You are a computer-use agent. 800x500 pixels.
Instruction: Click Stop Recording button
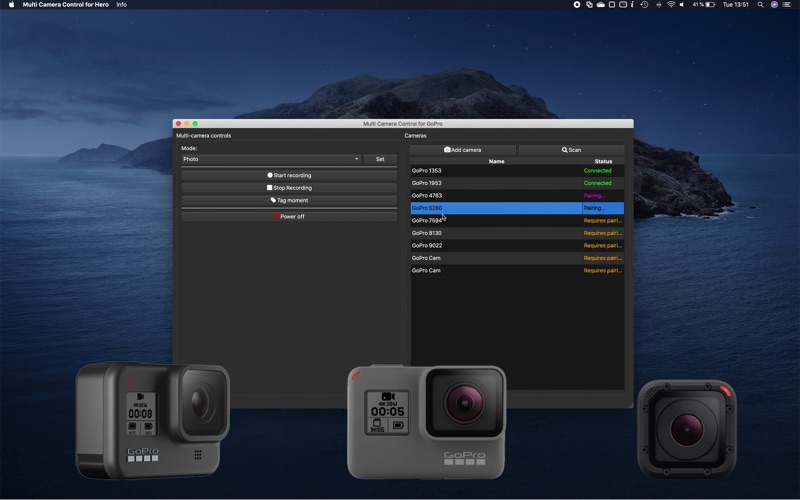(x=289, y=188)
